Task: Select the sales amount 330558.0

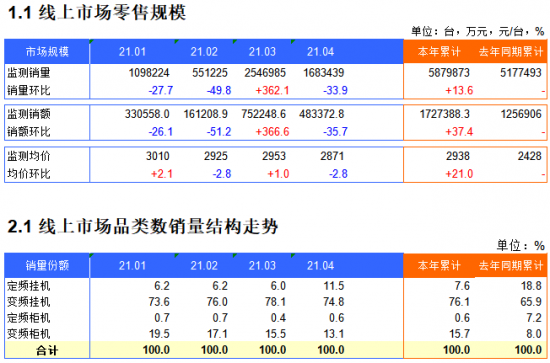Action: pyautogui.click(x=147, y=114)
